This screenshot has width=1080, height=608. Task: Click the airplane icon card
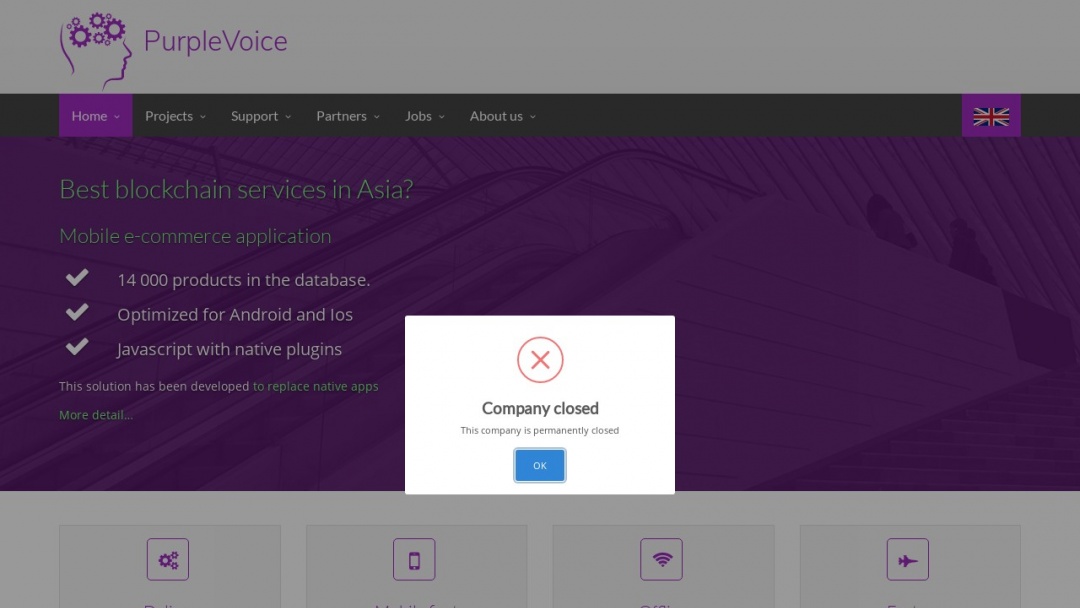coord(908,559)
